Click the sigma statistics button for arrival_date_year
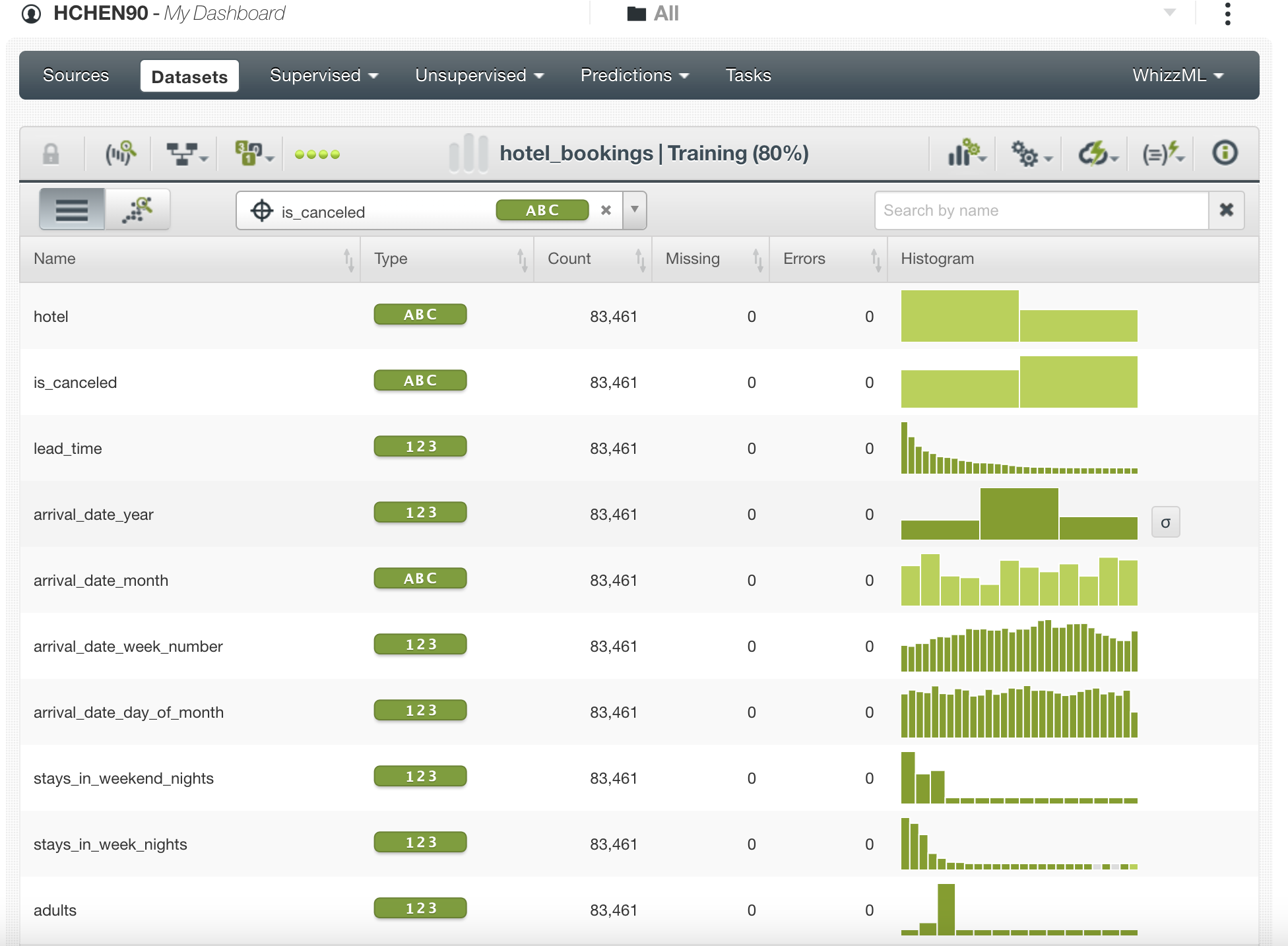The height and width of the screenshot is (946, 1288). tap(1165, 522)
